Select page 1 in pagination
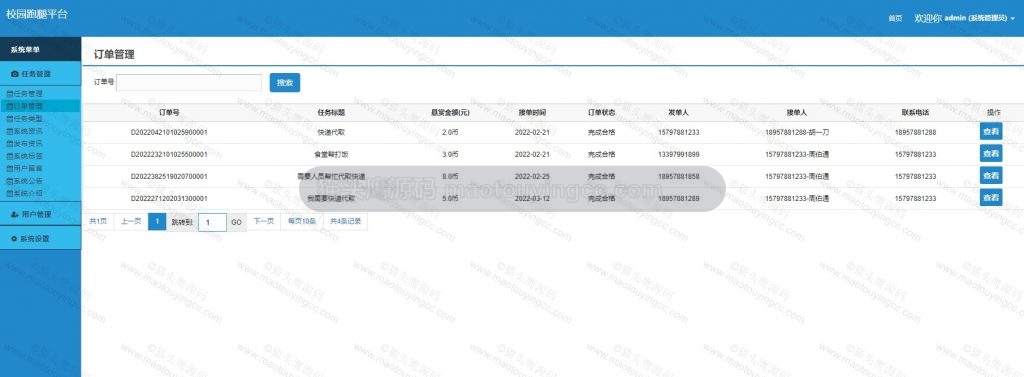 (x=157, y=221)
